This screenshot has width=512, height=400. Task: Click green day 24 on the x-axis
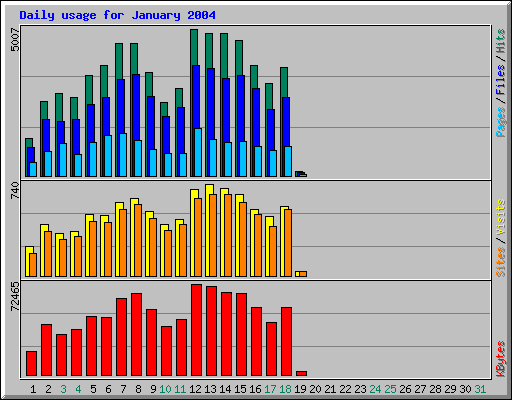click(x=375, y=389)
